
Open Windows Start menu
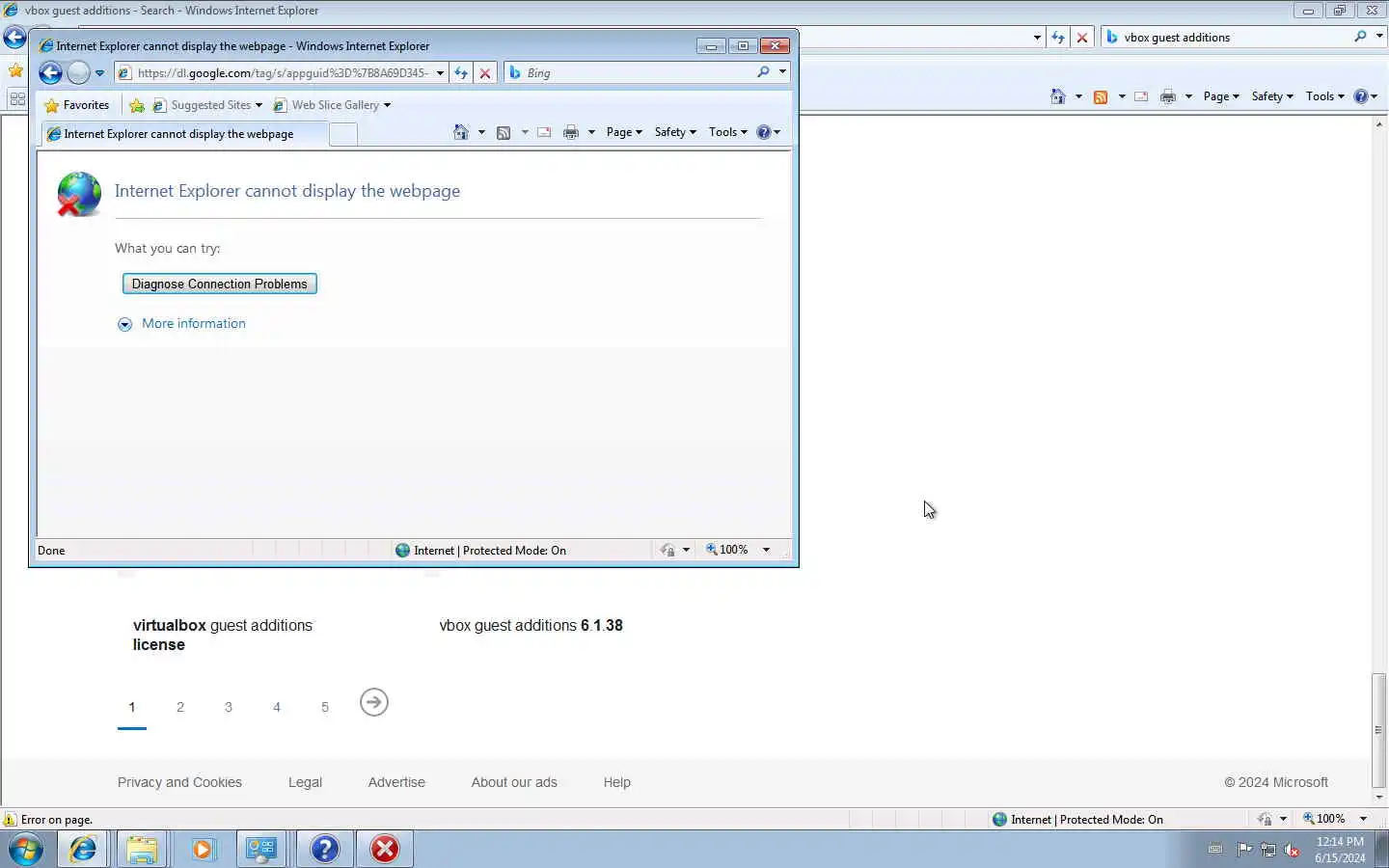coord(26,850)
